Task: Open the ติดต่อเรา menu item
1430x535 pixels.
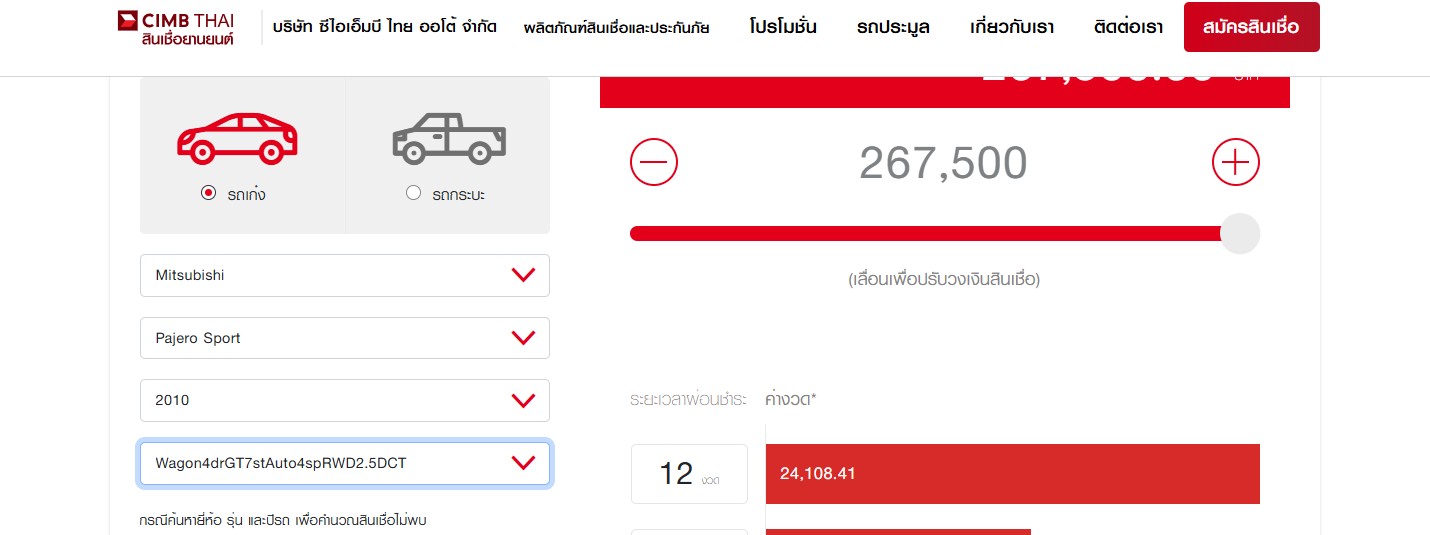Action: coord(1128,28)
